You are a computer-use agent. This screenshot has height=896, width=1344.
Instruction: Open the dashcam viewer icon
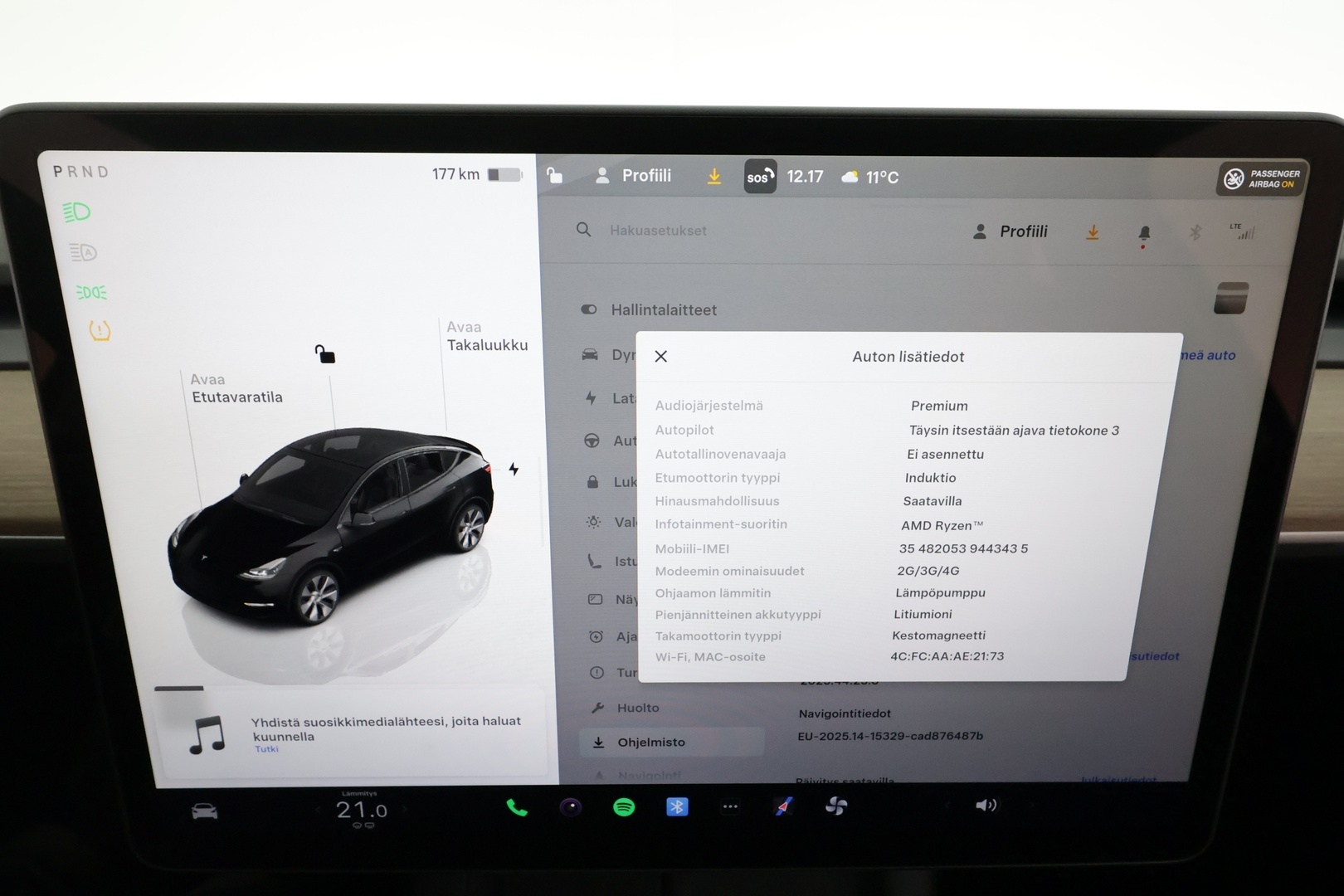571,806
